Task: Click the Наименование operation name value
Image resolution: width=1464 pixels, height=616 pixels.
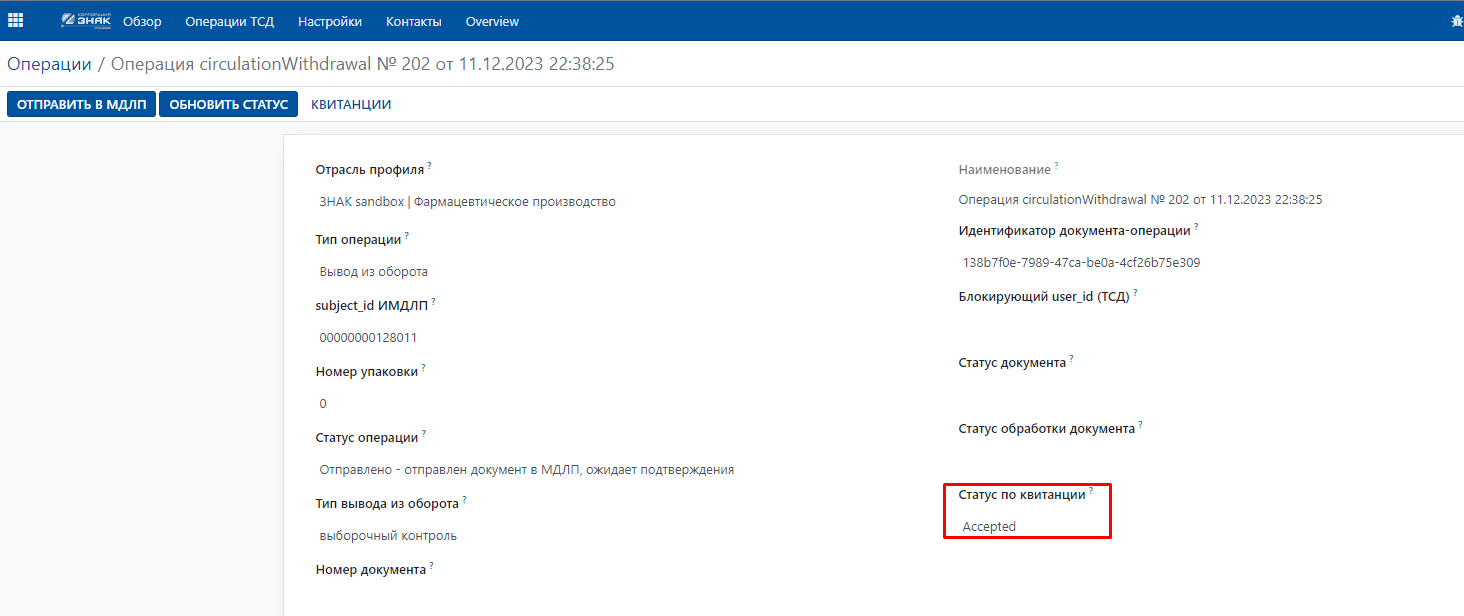Action: 1140,200
